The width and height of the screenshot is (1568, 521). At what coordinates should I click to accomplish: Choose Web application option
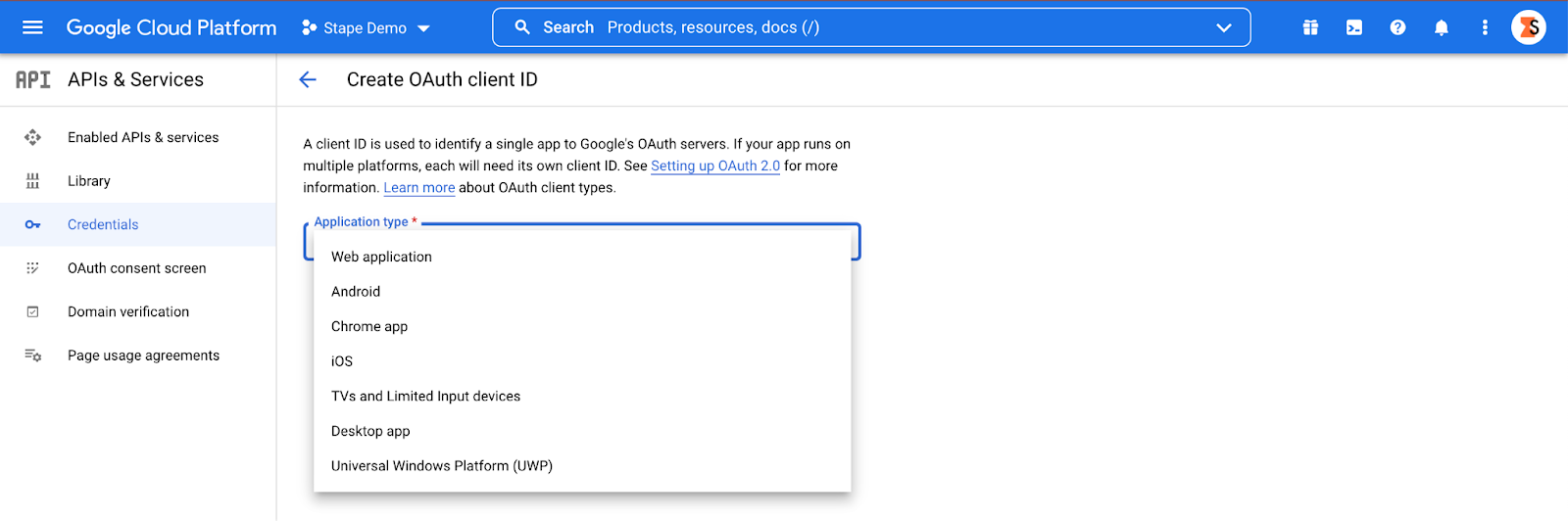coord(582,257)
